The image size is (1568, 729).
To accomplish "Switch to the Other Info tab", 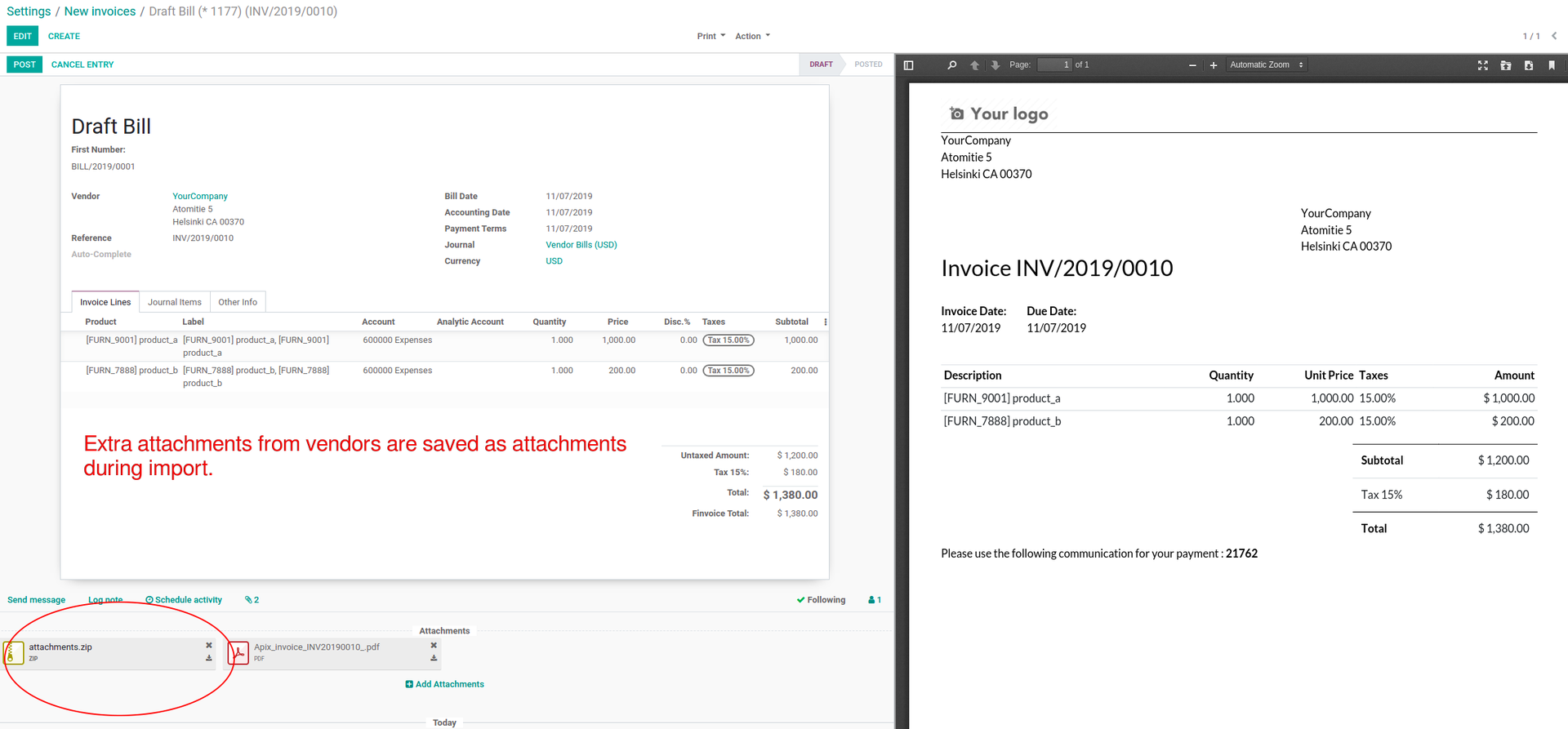I will tap(238, 302).
